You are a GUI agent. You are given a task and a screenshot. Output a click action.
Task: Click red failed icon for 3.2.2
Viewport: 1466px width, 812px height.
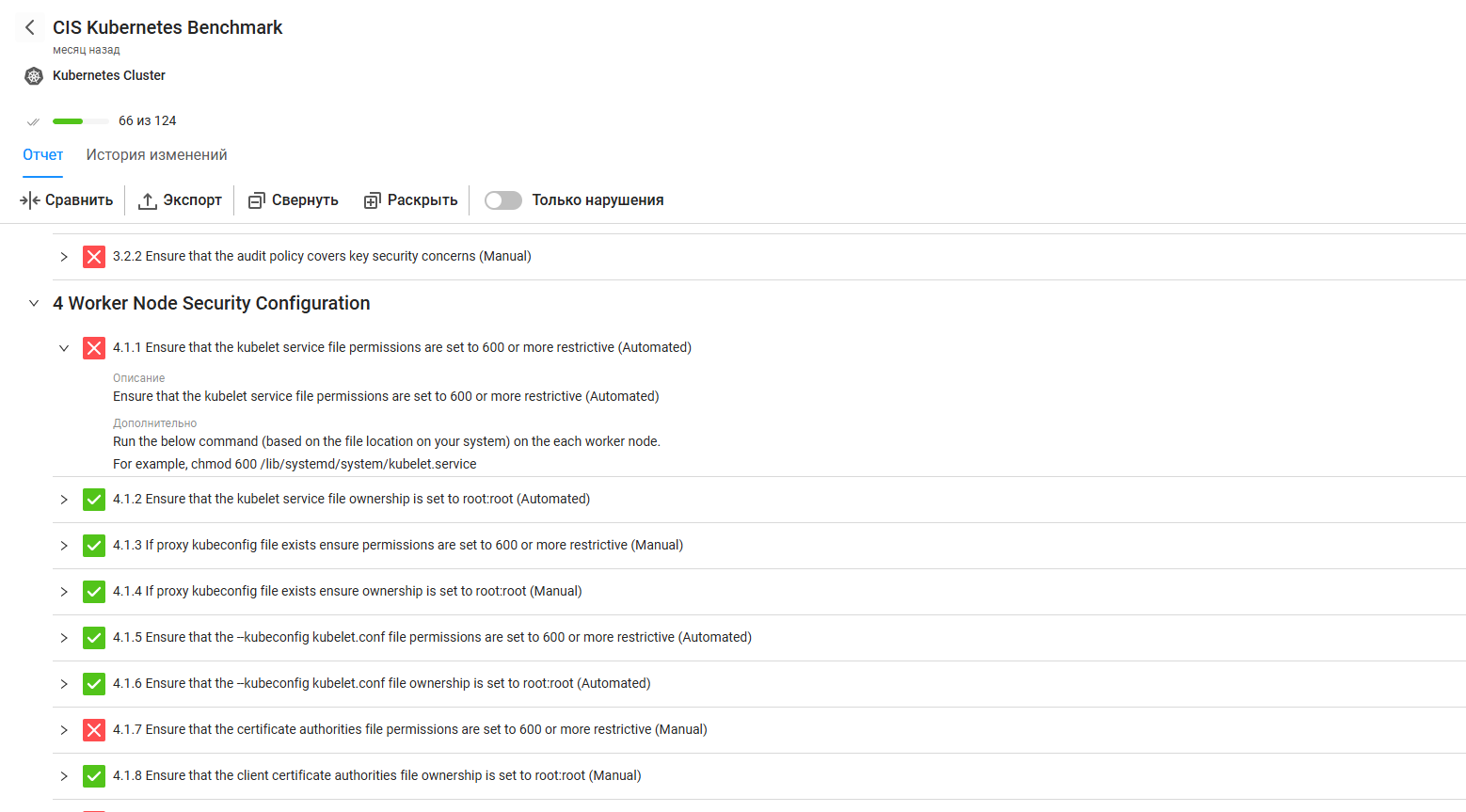click(x=94, y=257)
